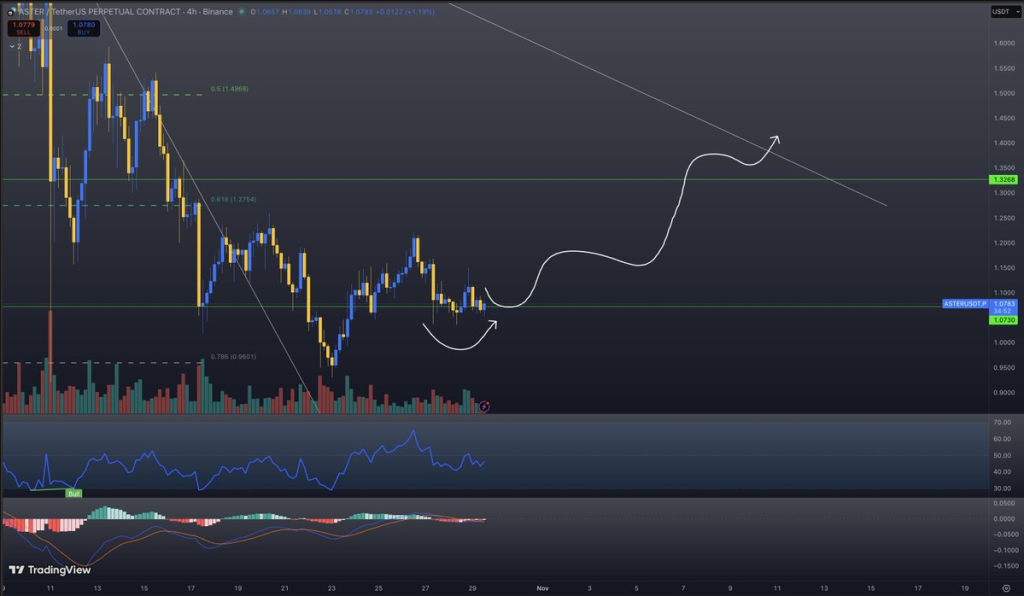Click the green market status dot
This screenshot has height=596, width=1024.
(x=240, y=12)
